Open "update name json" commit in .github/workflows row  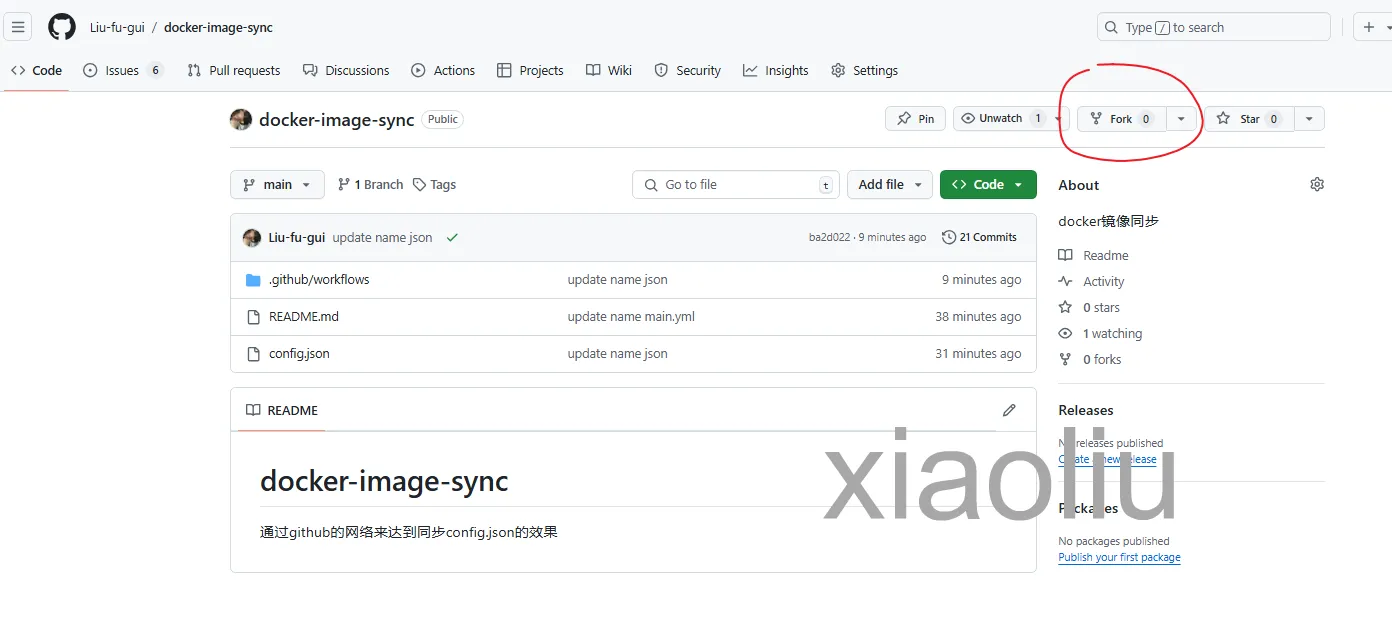point(618,280)
